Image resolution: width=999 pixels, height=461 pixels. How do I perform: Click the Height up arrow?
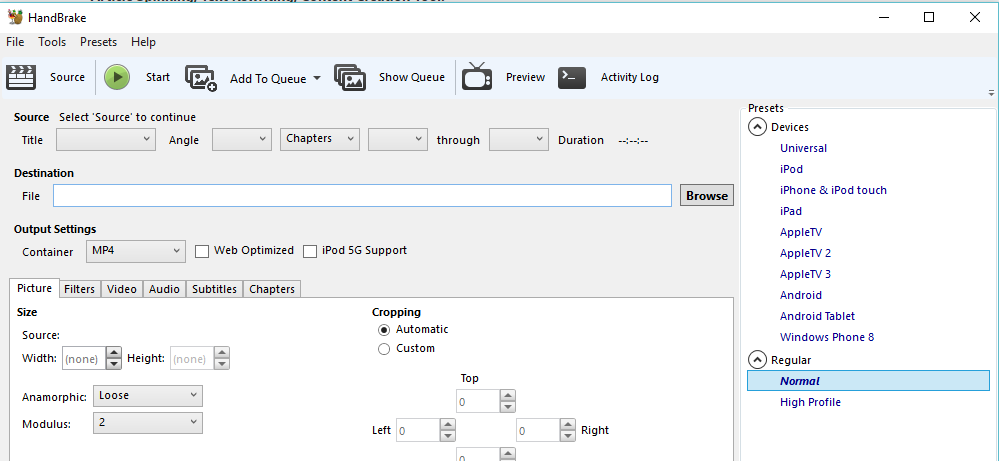222,353
